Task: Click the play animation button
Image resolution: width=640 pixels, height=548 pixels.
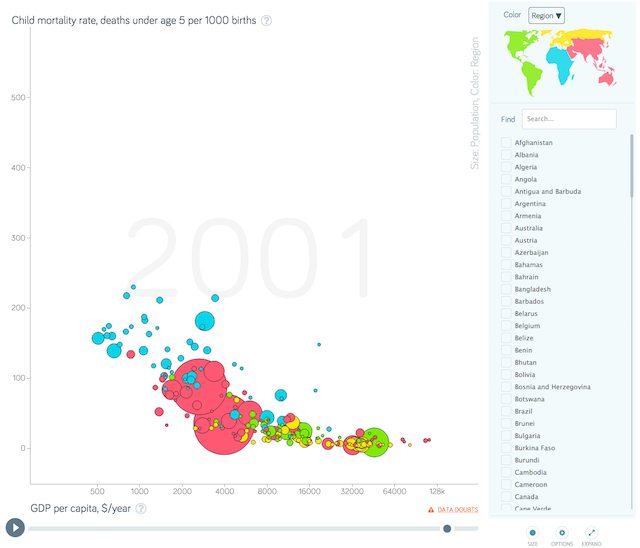Action: 15,528
